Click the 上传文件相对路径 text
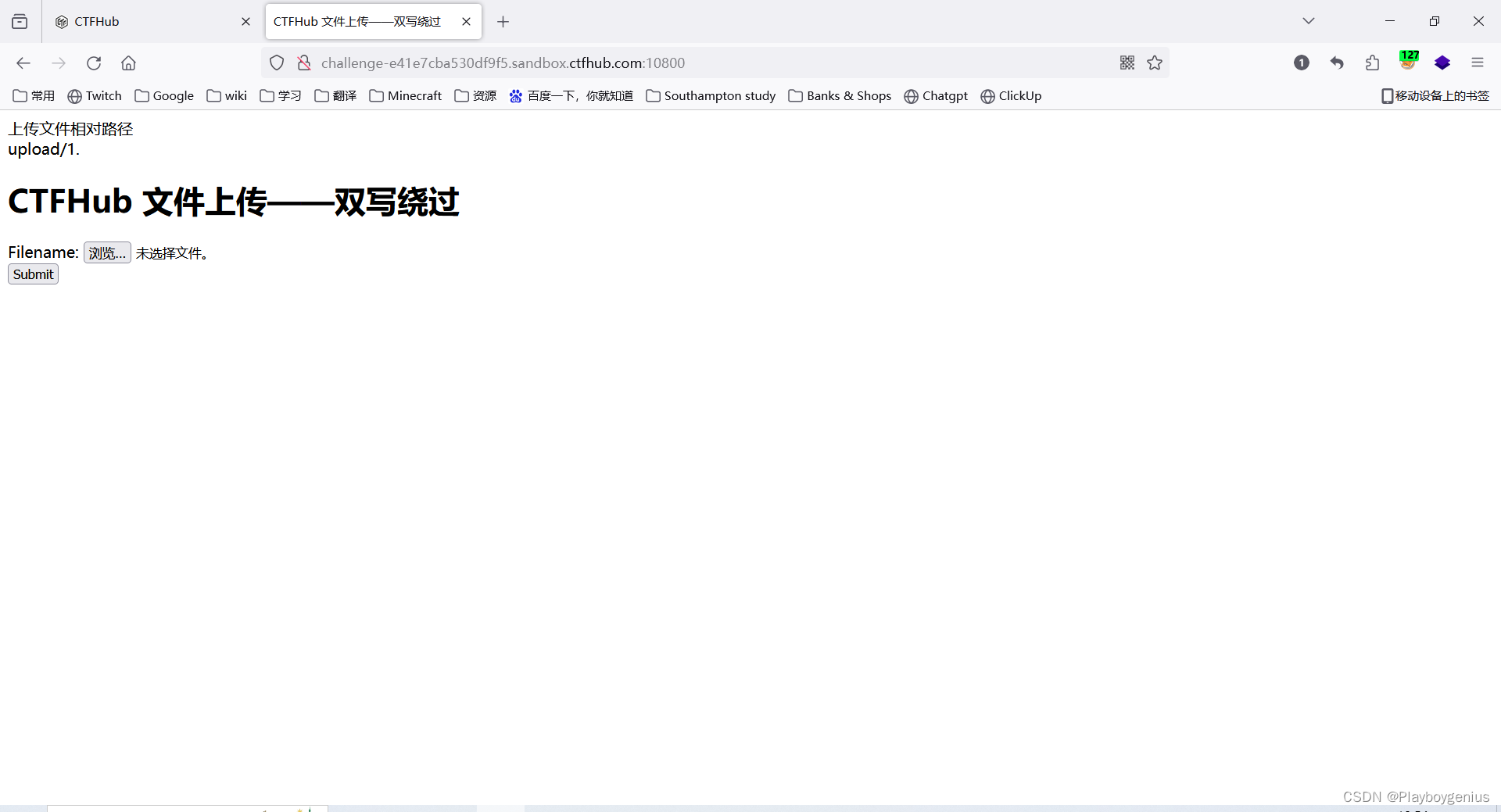The width and height of the screenshot is (1501, 812). tap(70, 129)
